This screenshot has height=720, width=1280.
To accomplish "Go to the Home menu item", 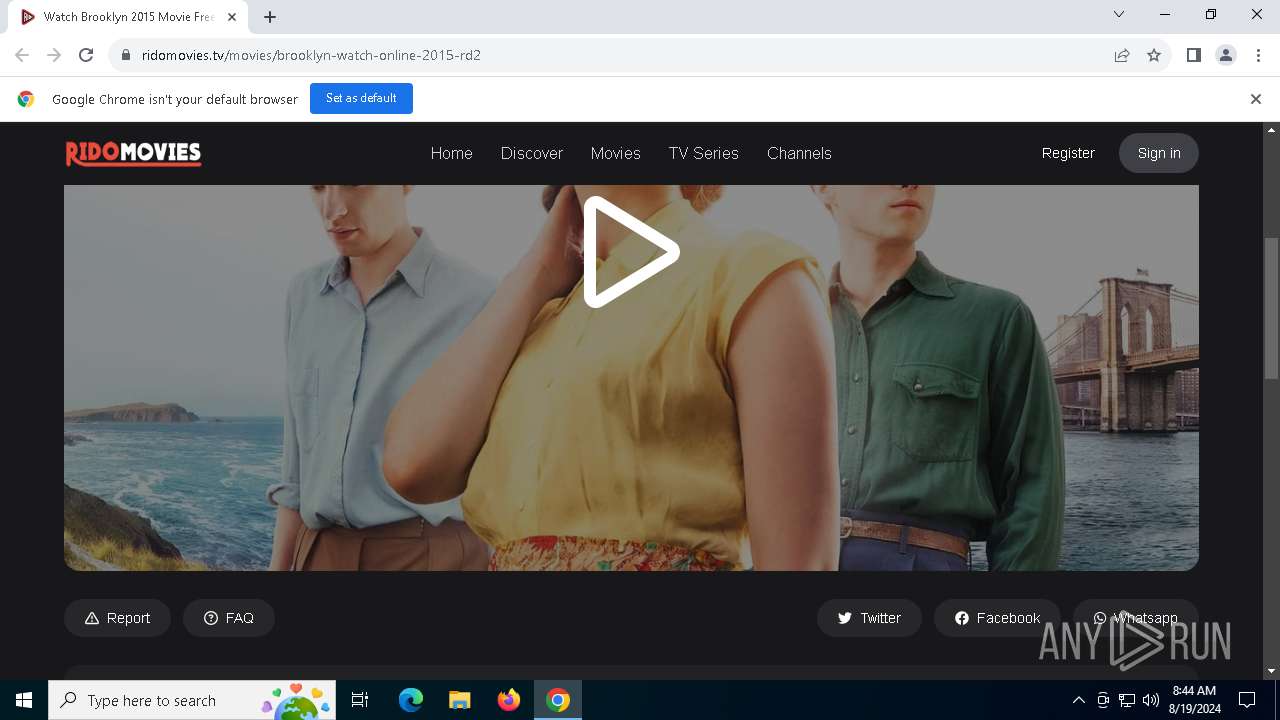I will click(x=451, y=153).
